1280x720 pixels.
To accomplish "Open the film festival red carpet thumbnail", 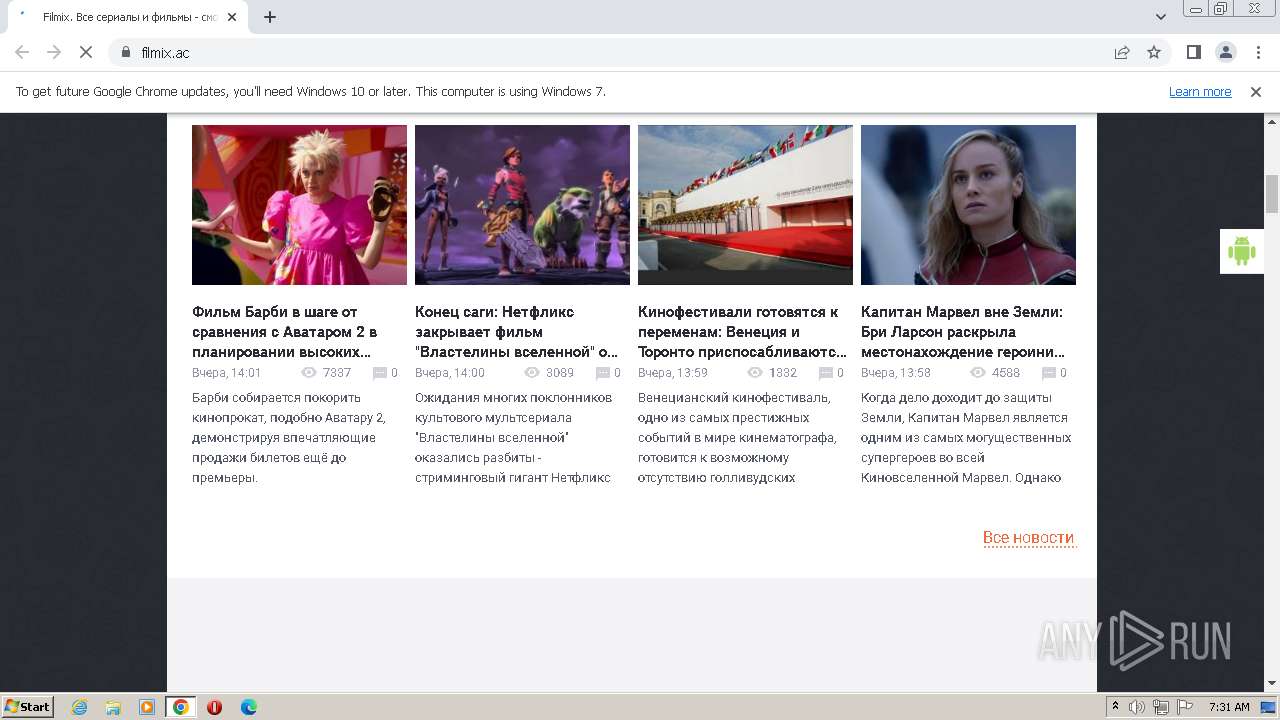I will (745, 205).
